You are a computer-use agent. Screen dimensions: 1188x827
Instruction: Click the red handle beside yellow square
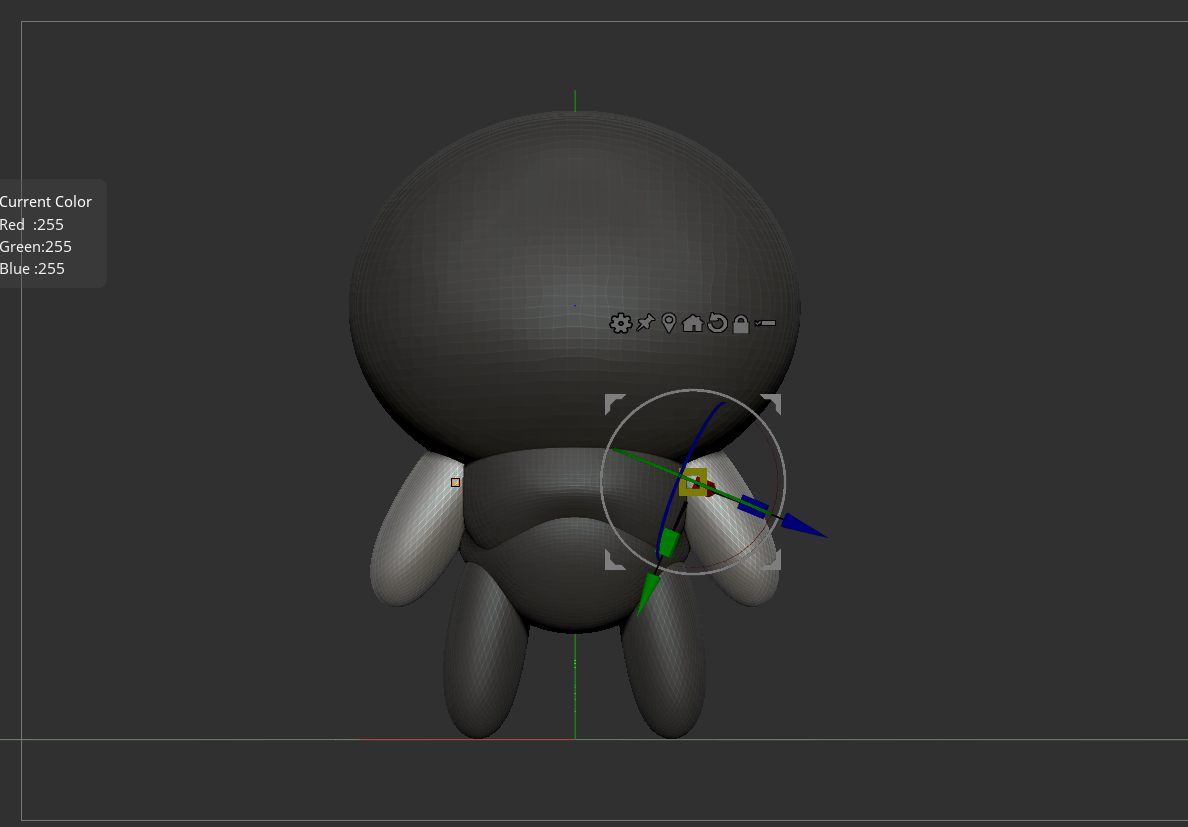click(x=709, y=489)
